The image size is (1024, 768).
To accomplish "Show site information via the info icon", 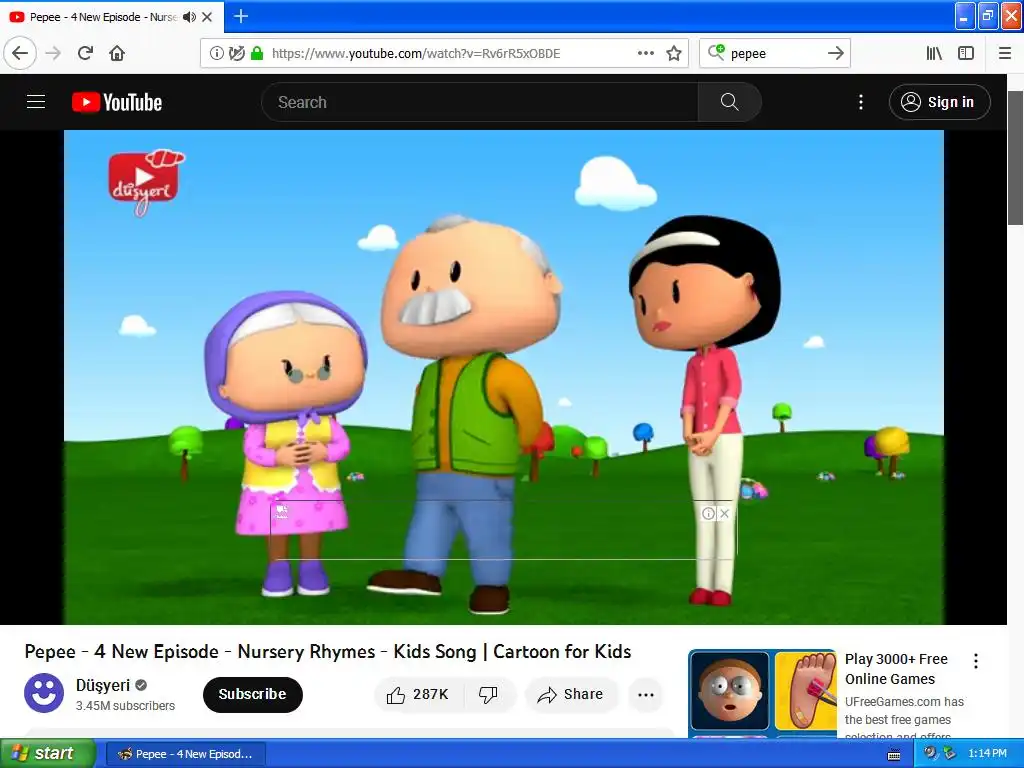I will (x=216, y=54).
